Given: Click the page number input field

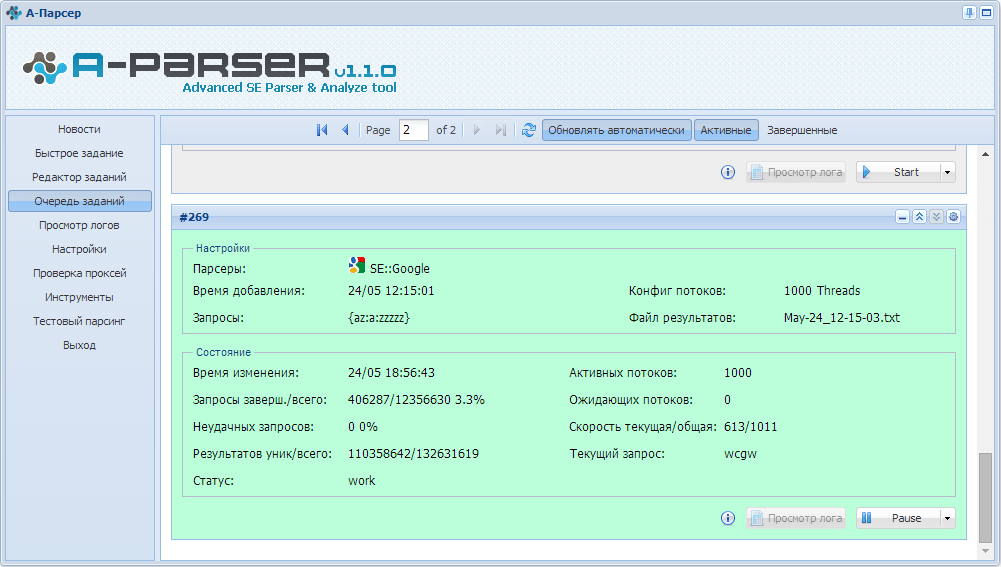Looking at the screenshot, I should coord(413,130).
